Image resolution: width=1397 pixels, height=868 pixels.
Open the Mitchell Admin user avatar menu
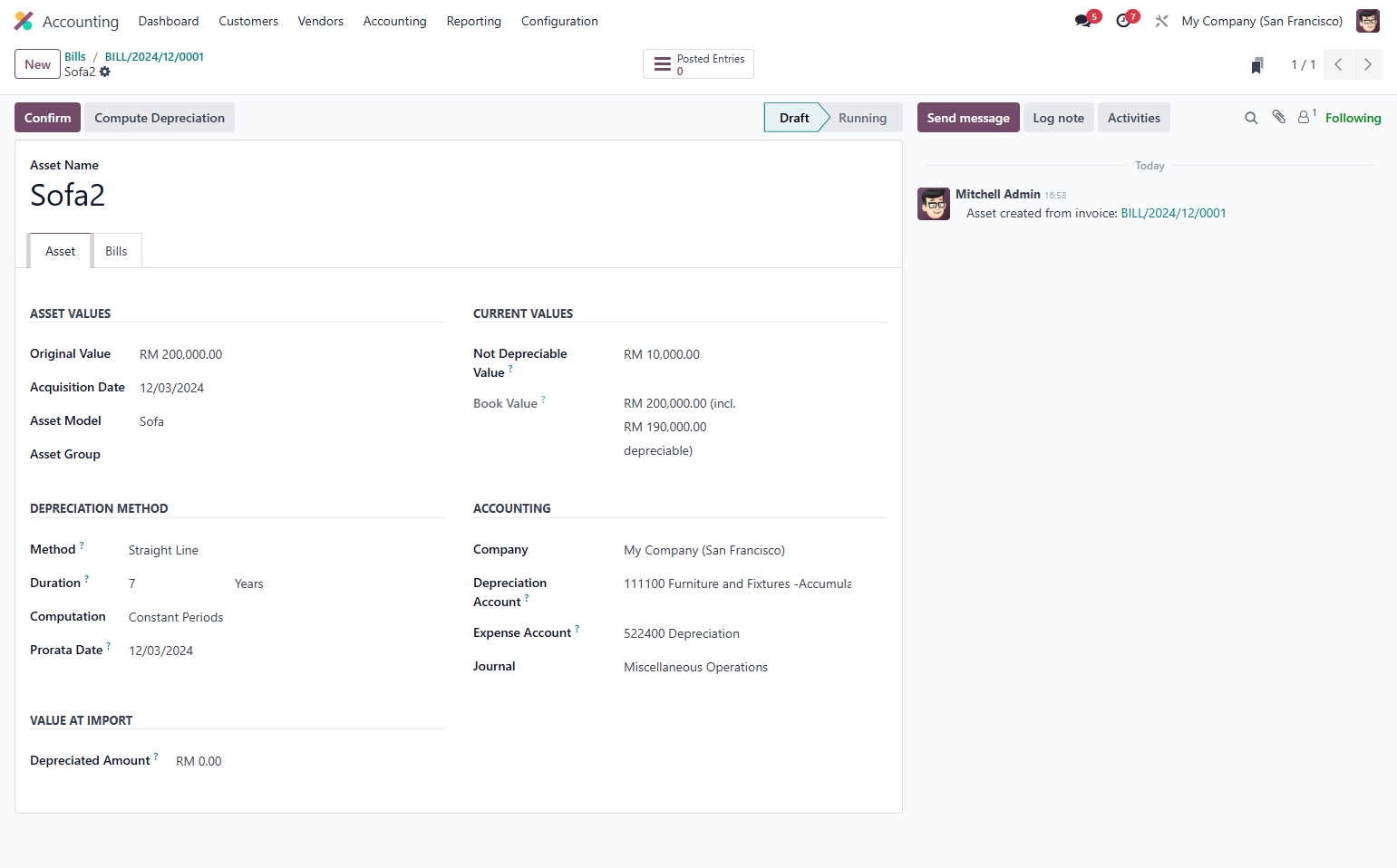click(x=1368, y=21)
